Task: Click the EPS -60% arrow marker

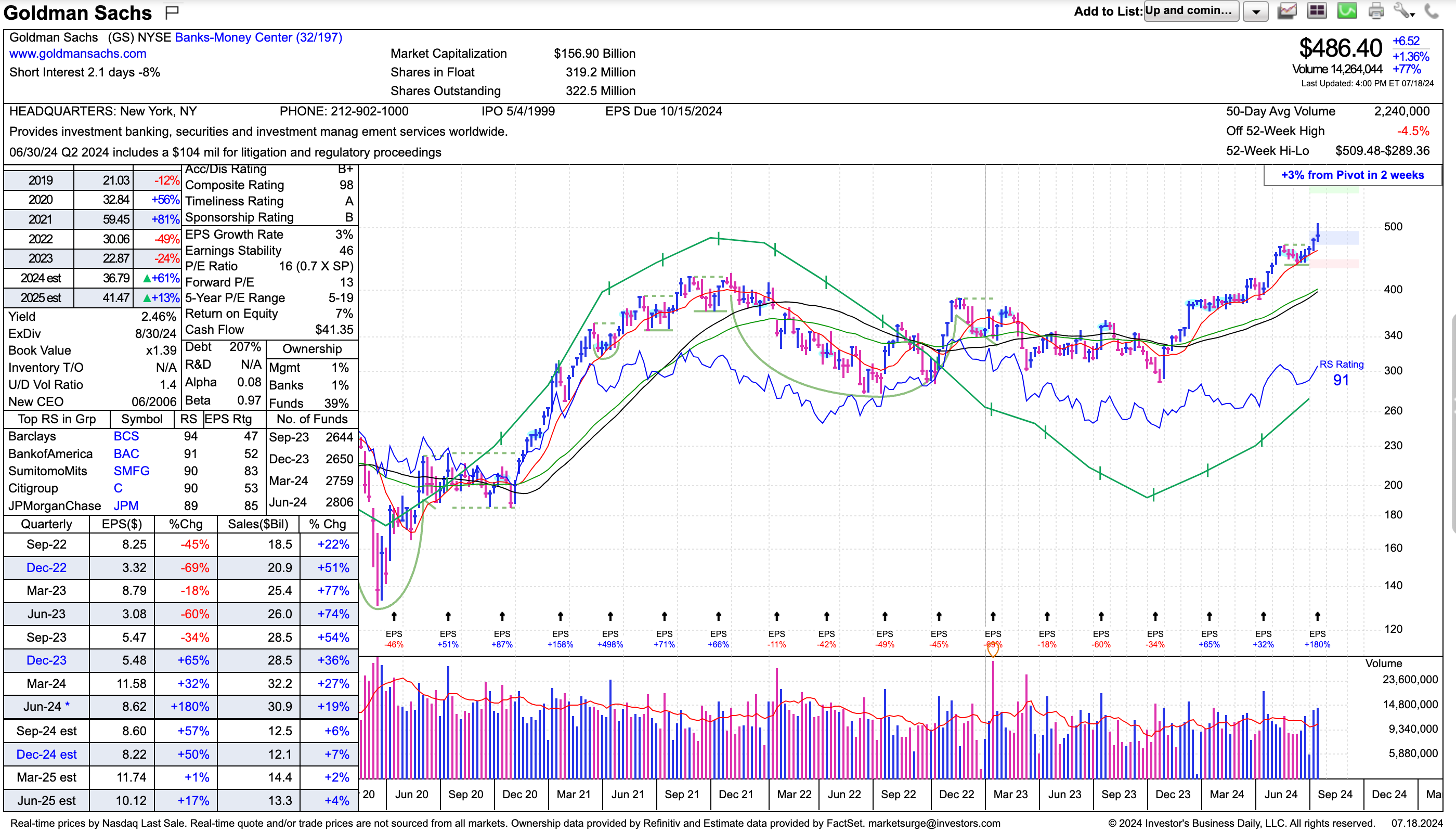Action: (x=1101, y=616)
